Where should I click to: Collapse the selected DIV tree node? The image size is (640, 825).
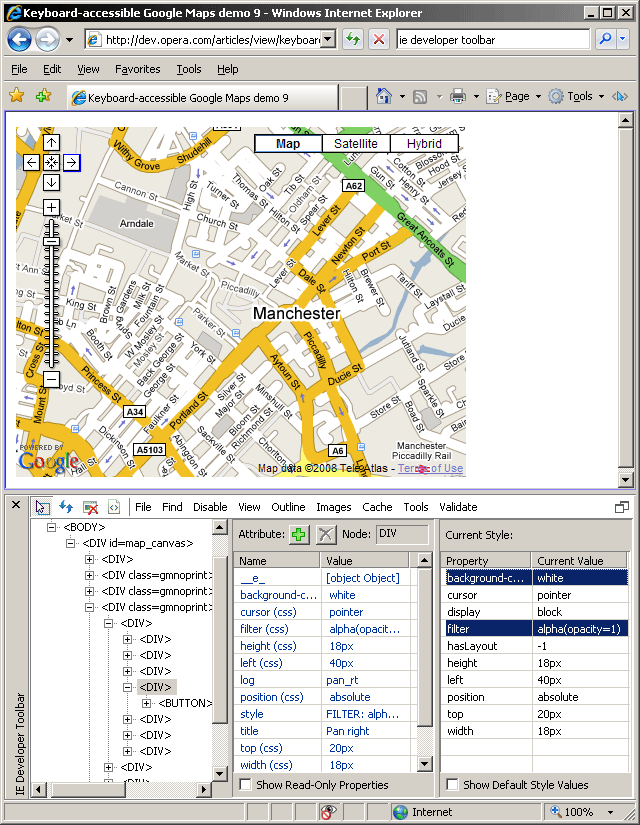coord(127,687)
